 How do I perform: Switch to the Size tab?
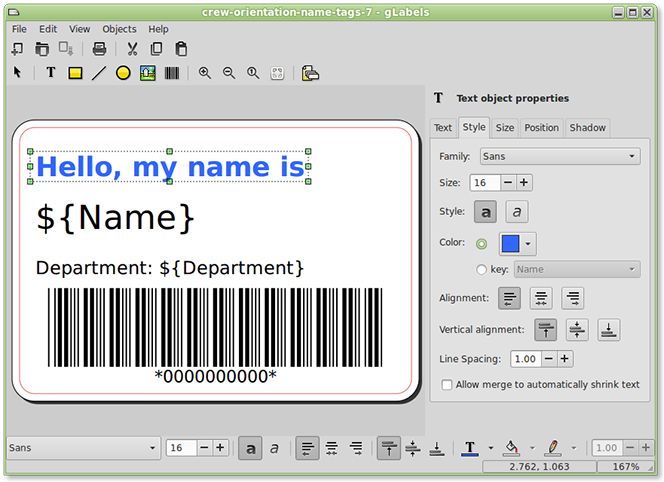505,127
